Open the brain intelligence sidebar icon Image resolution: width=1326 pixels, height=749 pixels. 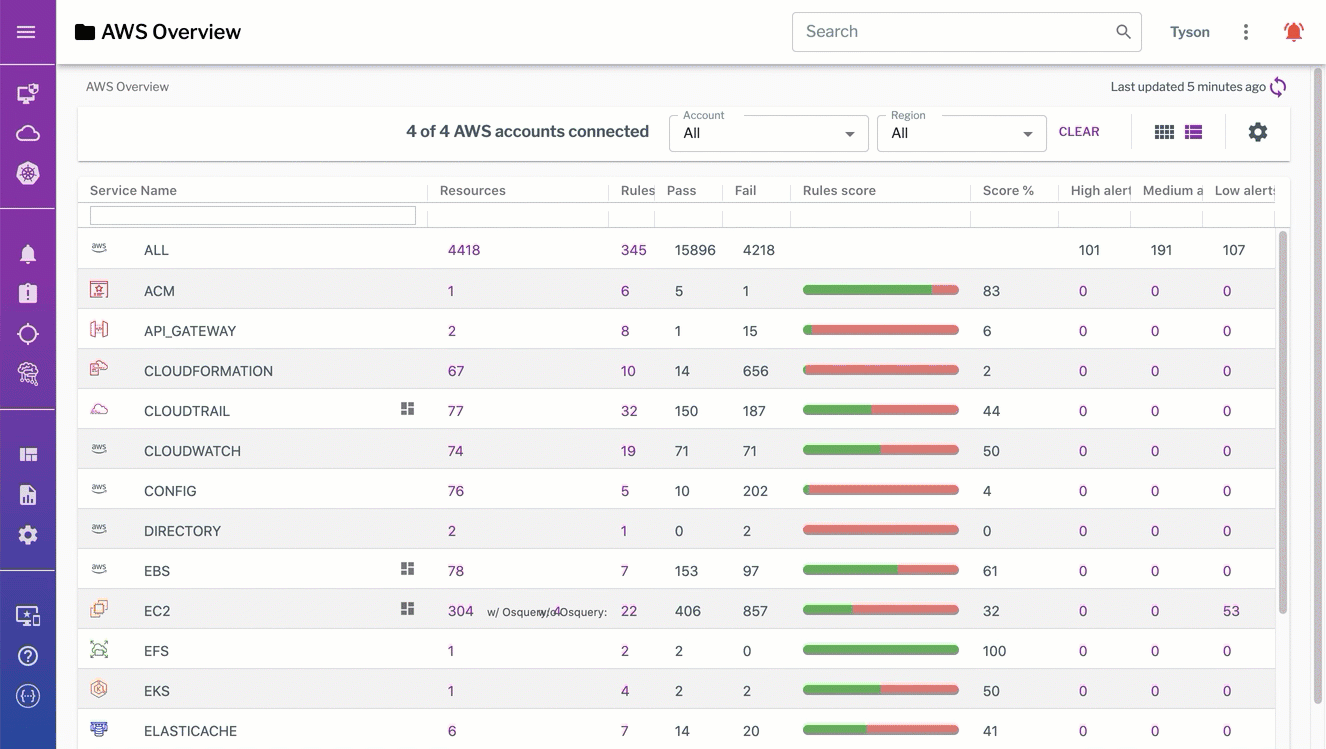click(28, 374)
